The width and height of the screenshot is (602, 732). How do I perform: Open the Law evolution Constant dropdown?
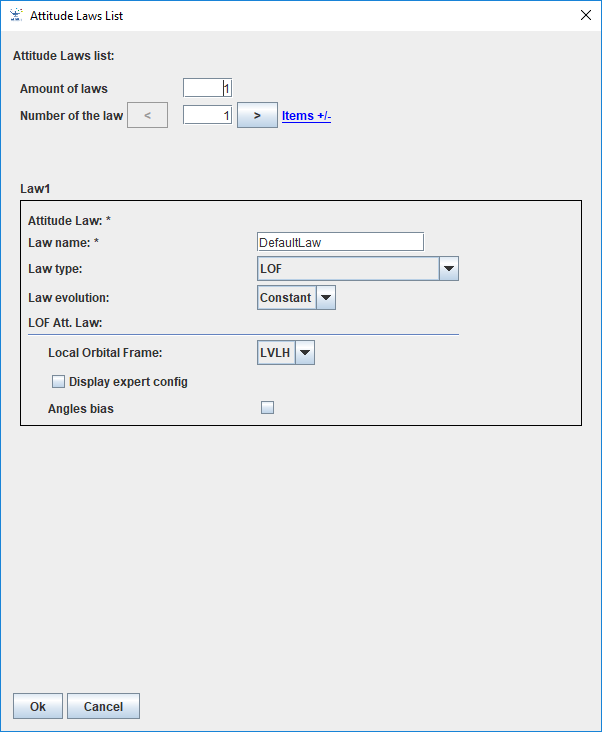coord(326,298)
